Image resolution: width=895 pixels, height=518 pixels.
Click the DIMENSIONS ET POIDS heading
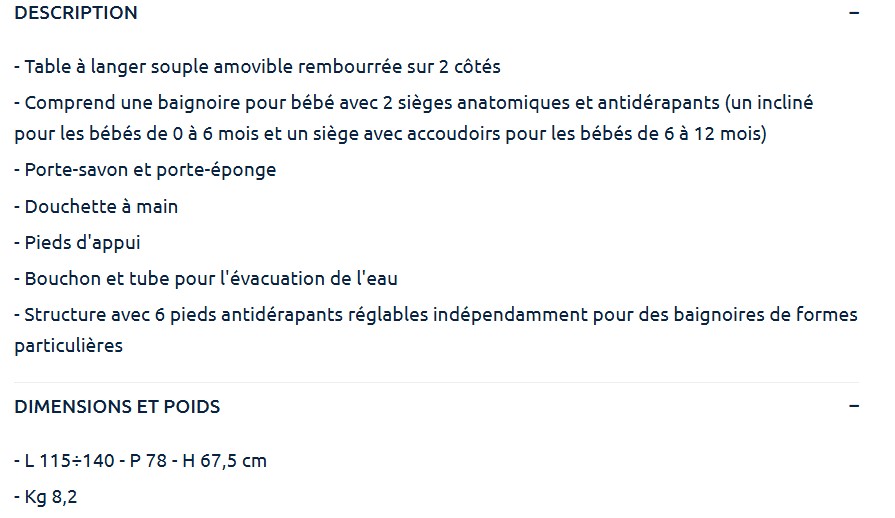[117, 407]
